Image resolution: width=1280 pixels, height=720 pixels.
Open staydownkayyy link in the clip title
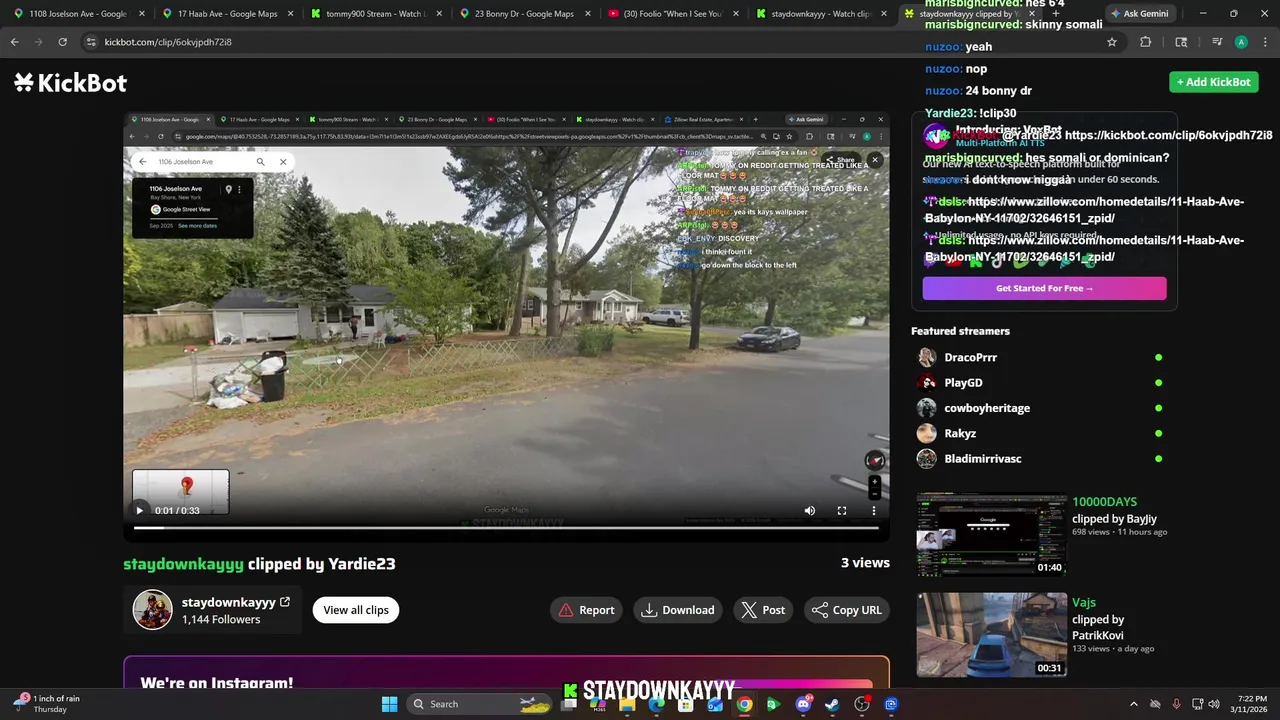click(x=183, y=564)
